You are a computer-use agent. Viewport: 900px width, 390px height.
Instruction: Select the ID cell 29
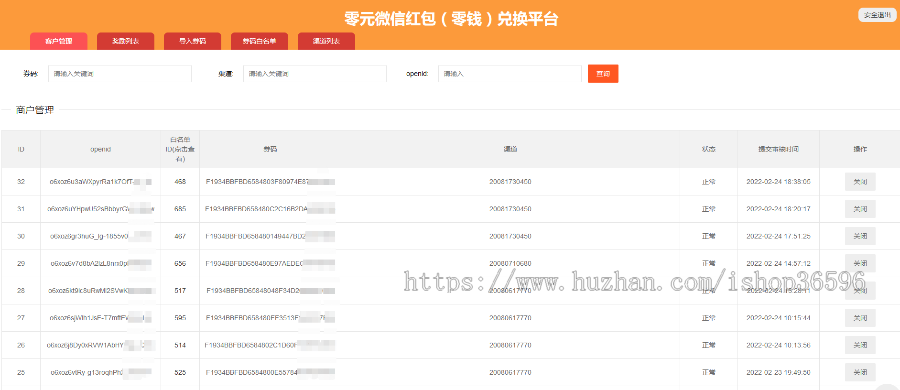coord(21,264)
